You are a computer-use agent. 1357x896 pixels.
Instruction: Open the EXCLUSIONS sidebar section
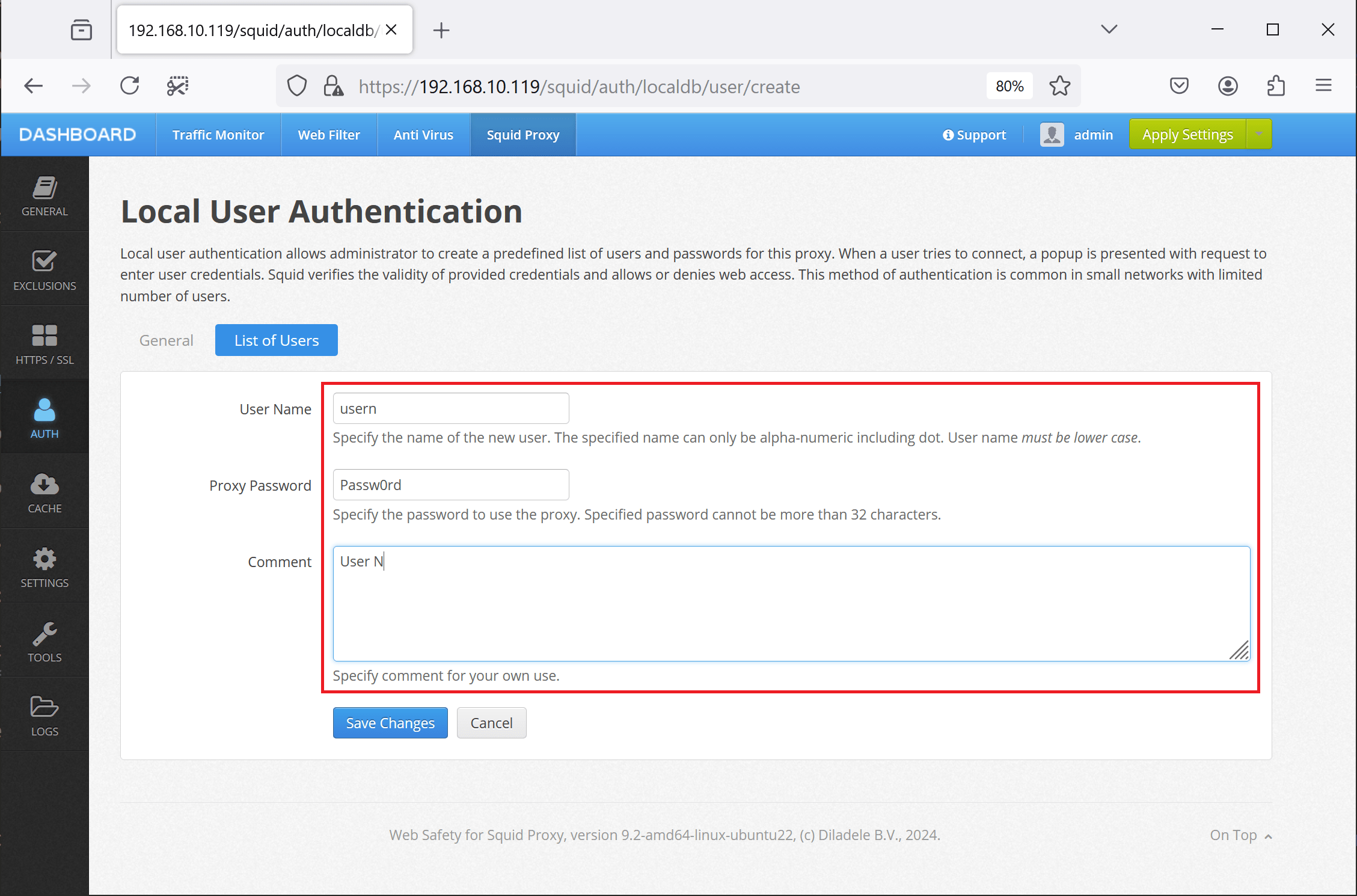point(44,271)
